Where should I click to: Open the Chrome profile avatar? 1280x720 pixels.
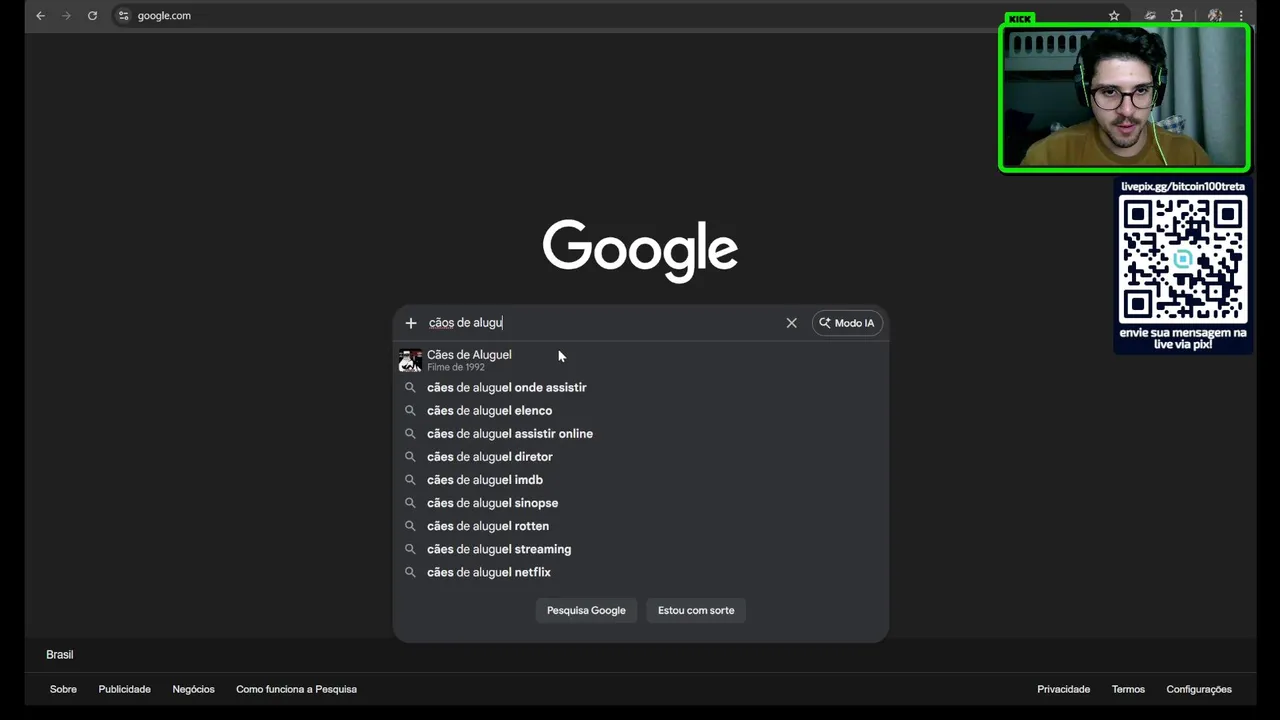[x=1214, y=16]
